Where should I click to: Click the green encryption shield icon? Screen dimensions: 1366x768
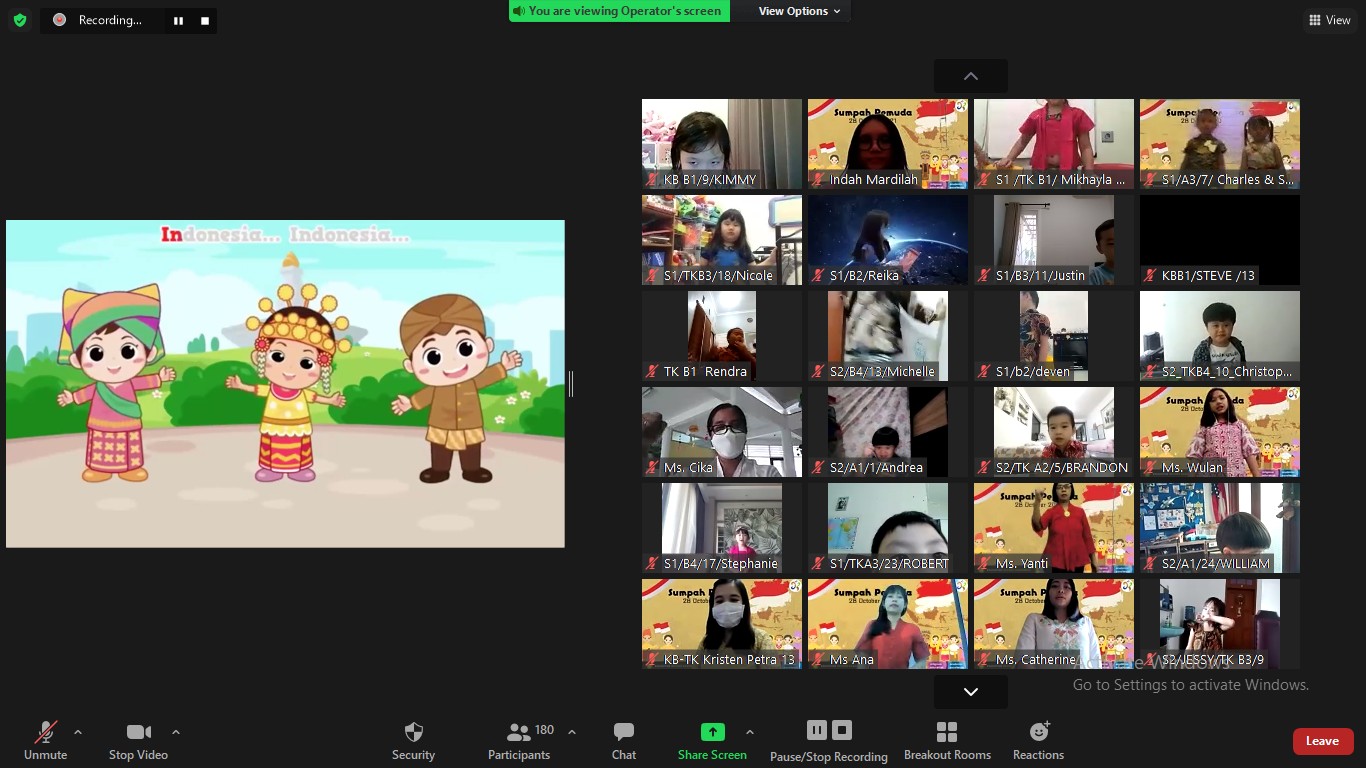pyautogui.click(x=20, y=20)
